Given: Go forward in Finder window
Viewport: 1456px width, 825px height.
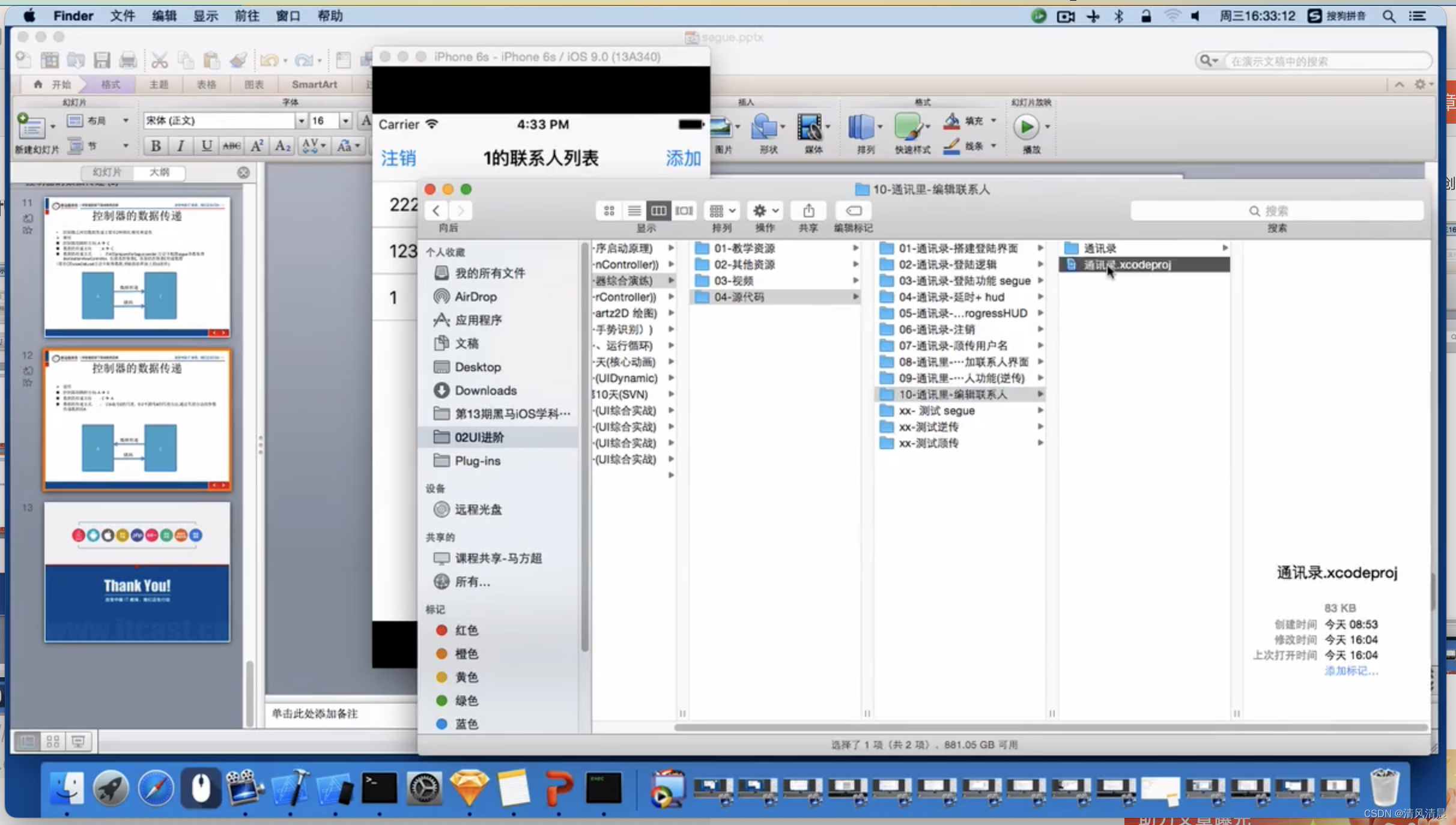Looking at the screenshot, I should coord(461,211).
